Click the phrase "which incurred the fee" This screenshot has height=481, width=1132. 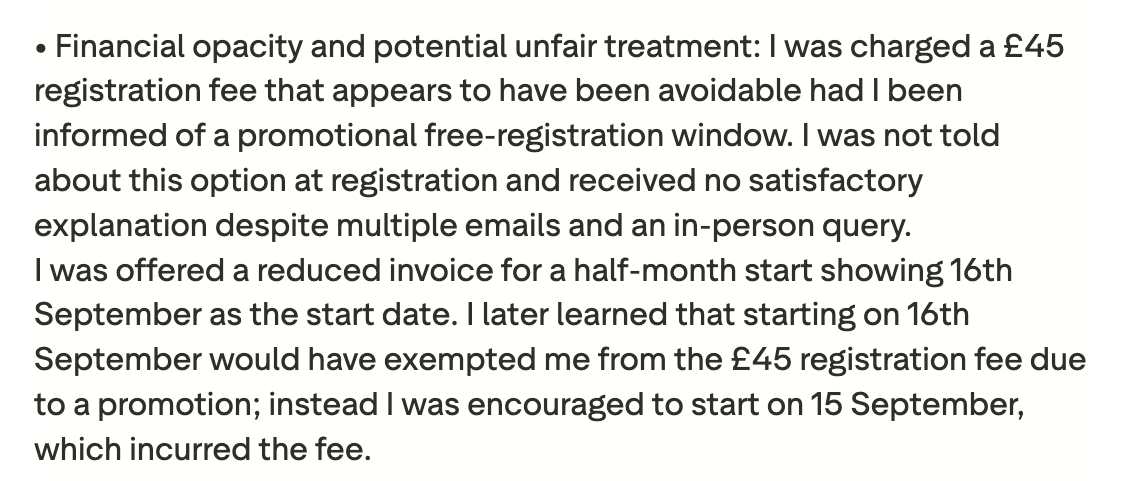[202, 449]
